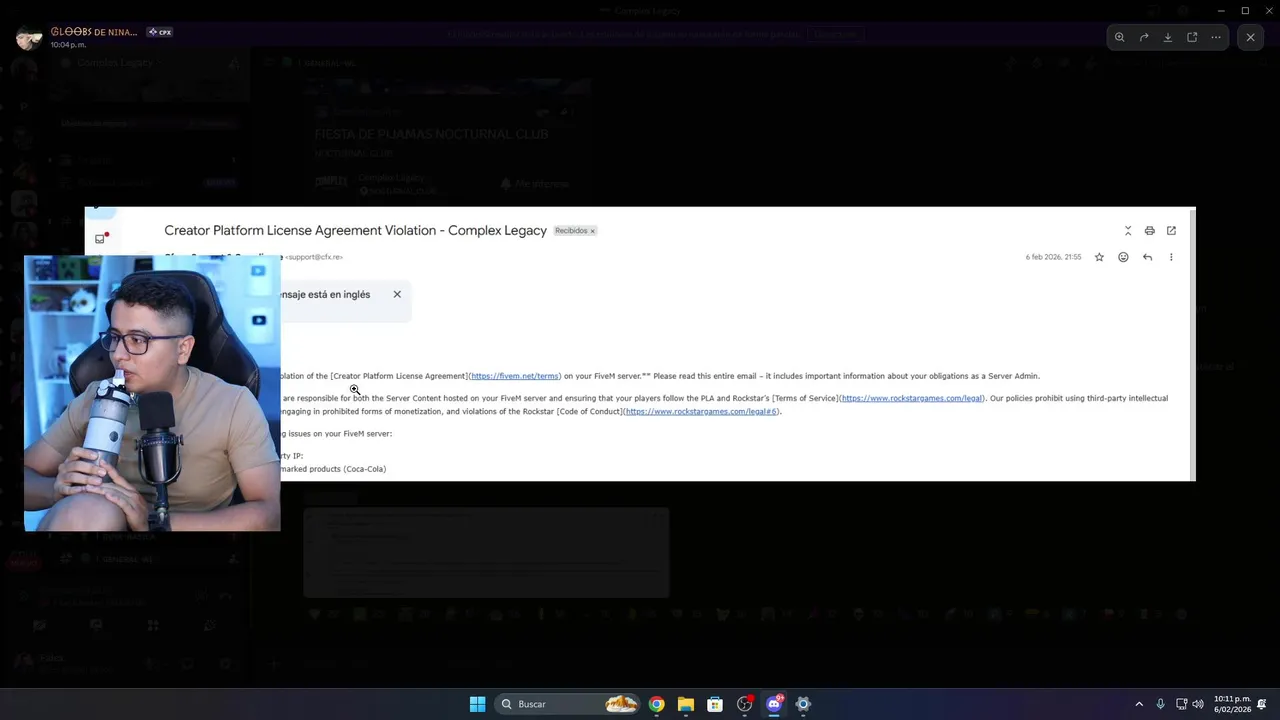Screen dimensions: 1280x720
Task: Open the image in browser via external-link icon
Action: 1192,37
